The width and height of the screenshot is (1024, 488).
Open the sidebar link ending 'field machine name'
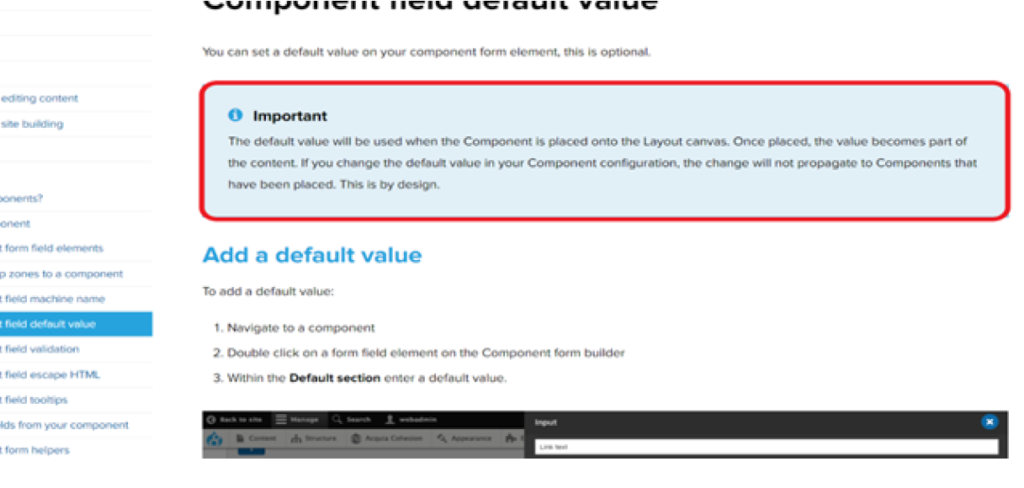[x=52, y=299]
